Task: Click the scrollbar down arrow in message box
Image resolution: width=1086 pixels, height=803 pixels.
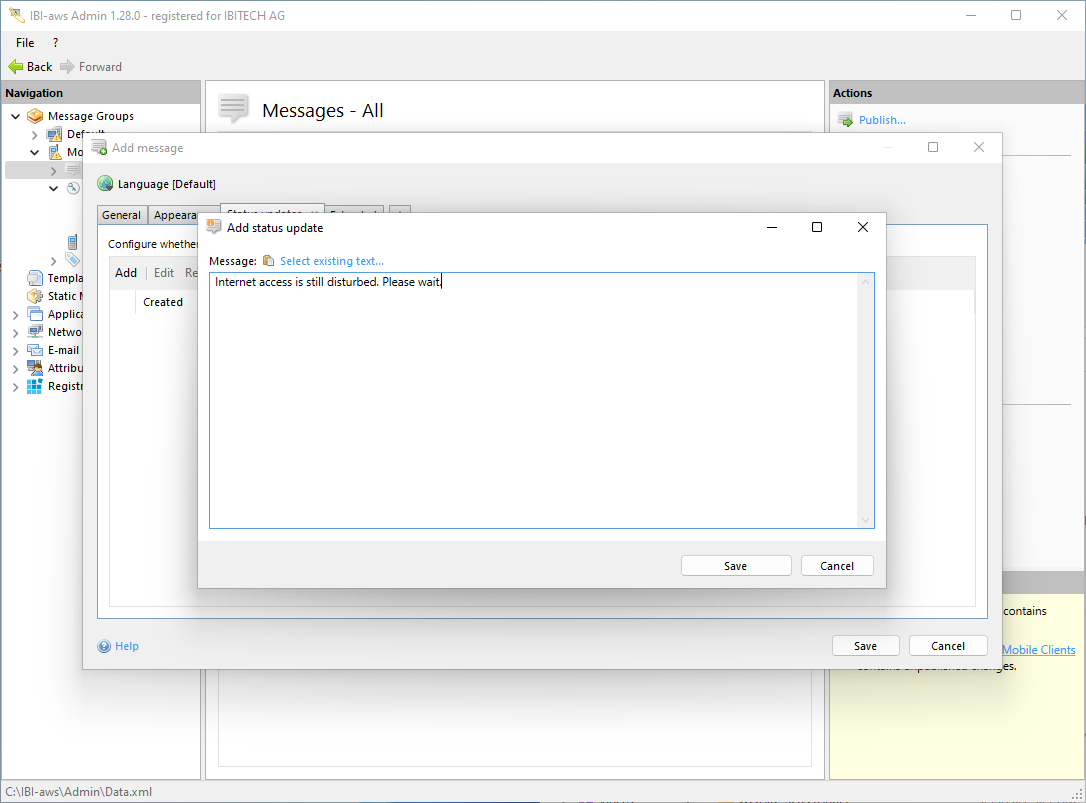Action: click(x=866, y=520)
